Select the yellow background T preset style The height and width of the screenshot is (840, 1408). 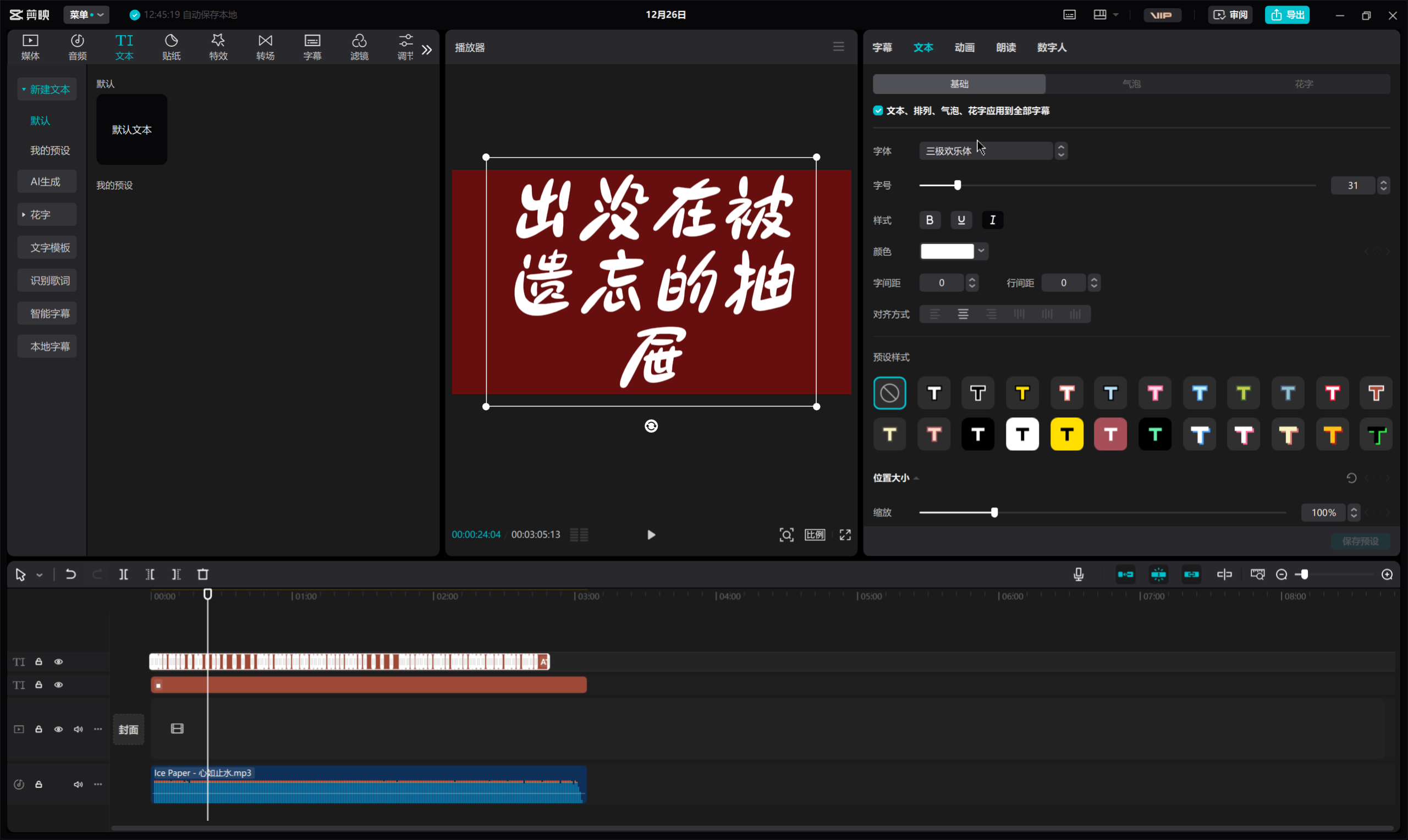click(1066, 435)
